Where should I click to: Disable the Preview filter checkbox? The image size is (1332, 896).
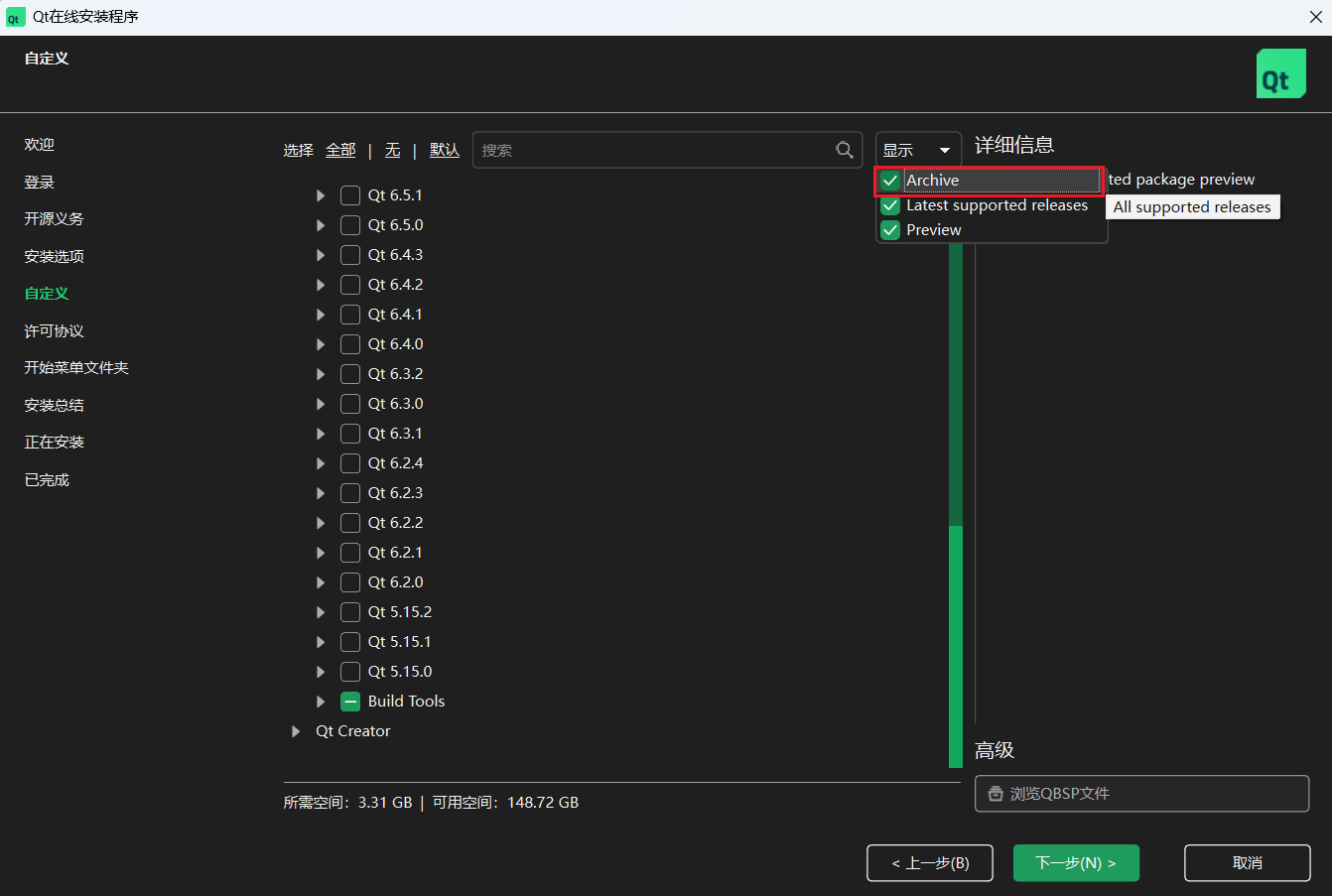pos(890,230)
